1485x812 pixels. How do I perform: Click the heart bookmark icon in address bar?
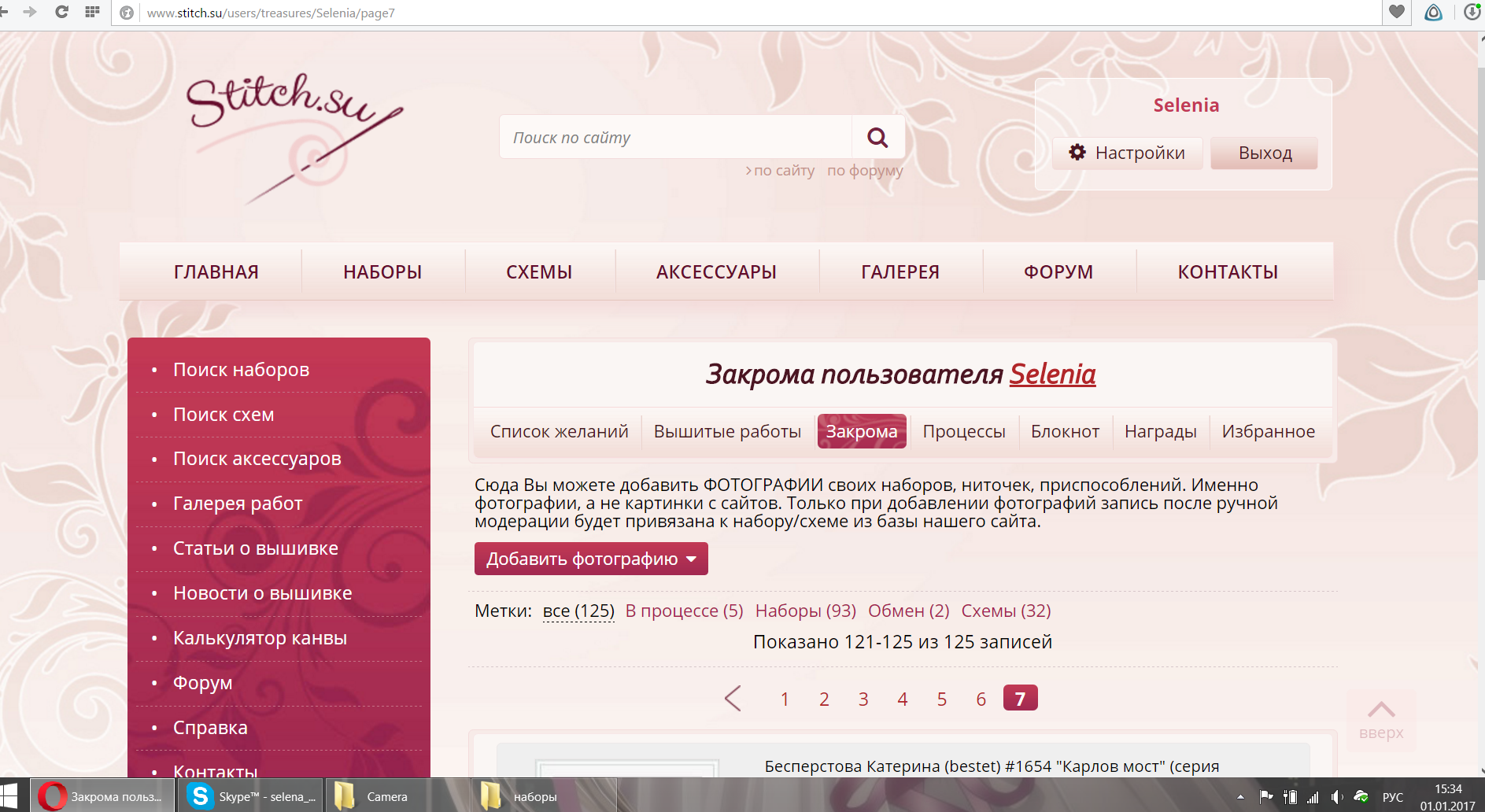tap(1396, 12)
